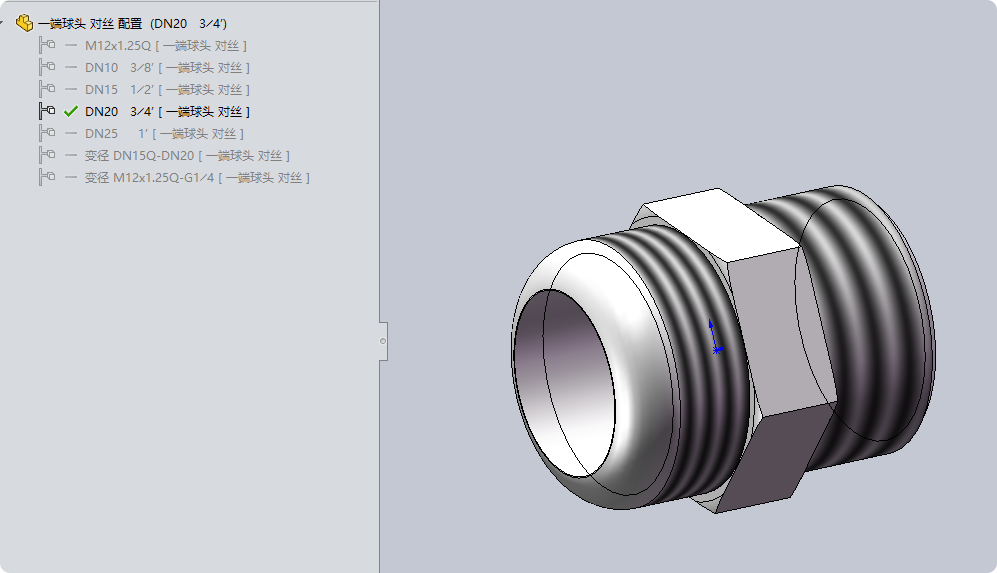Collapse the root configuration tree arrow
997x573 pixels.
[x=2, y=24]
